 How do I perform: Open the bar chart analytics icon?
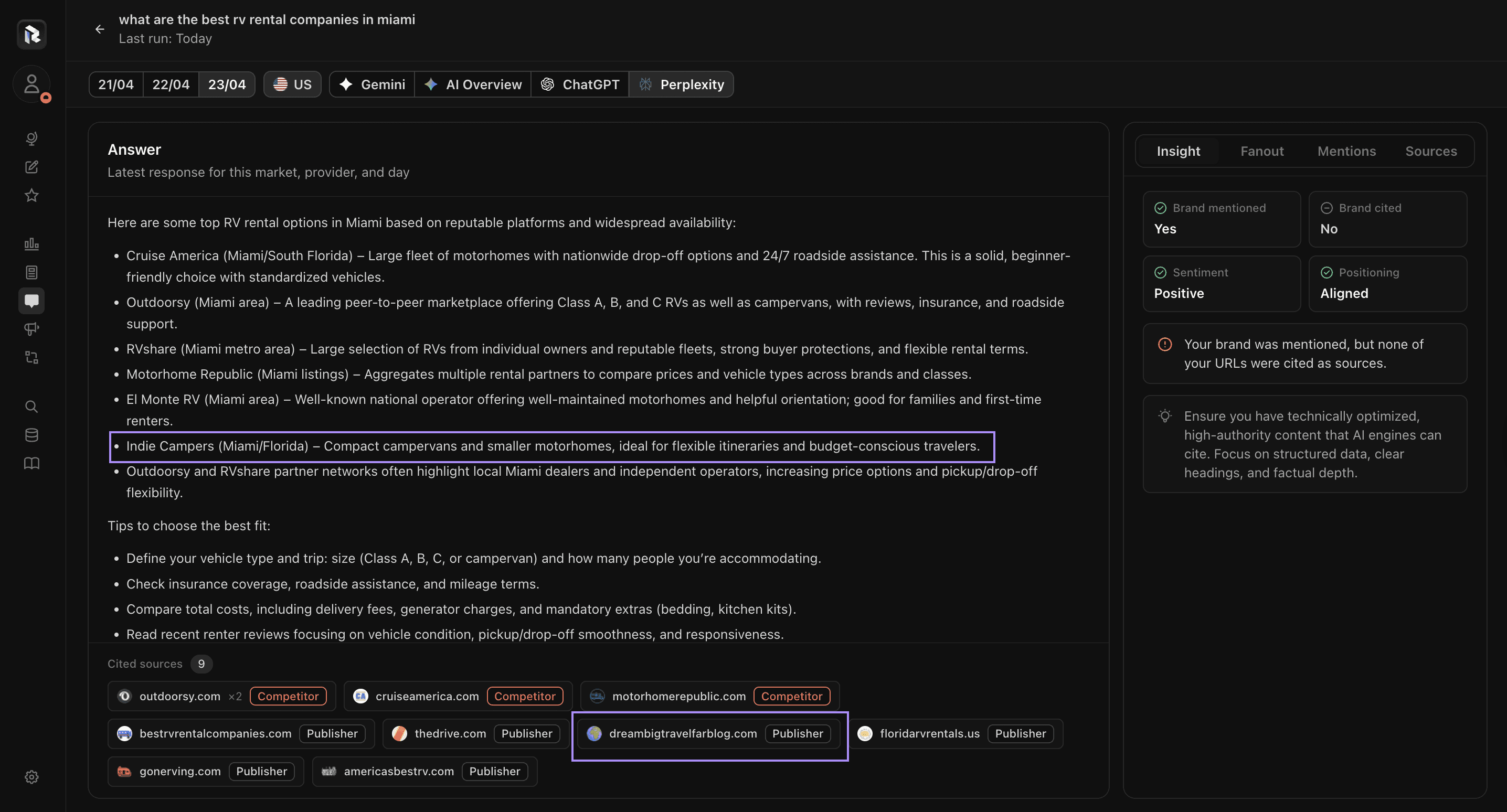click(31, 243)
